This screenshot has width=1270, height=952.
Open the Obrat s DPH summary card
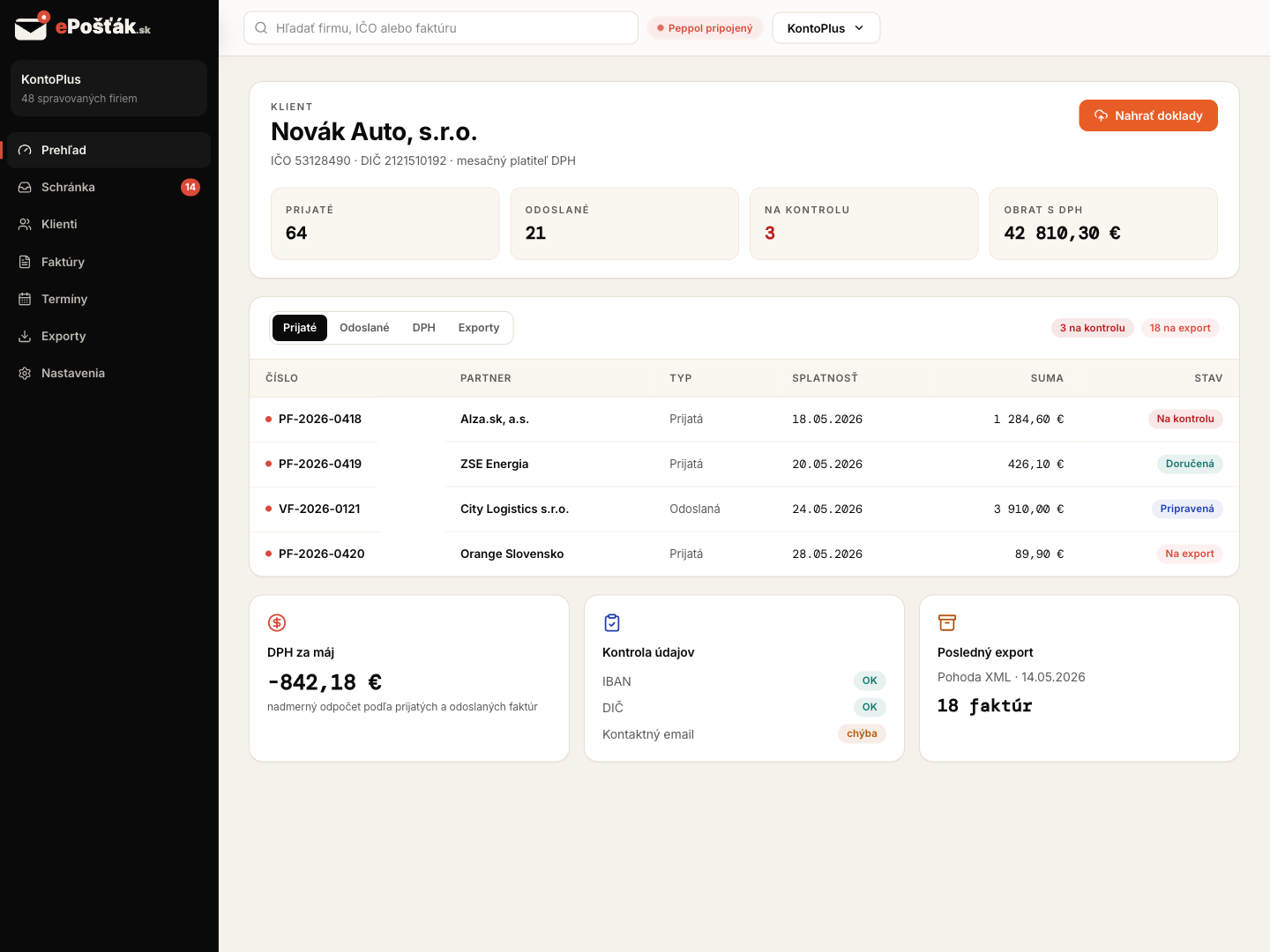pyautogui.click(x=1103, y=224)
